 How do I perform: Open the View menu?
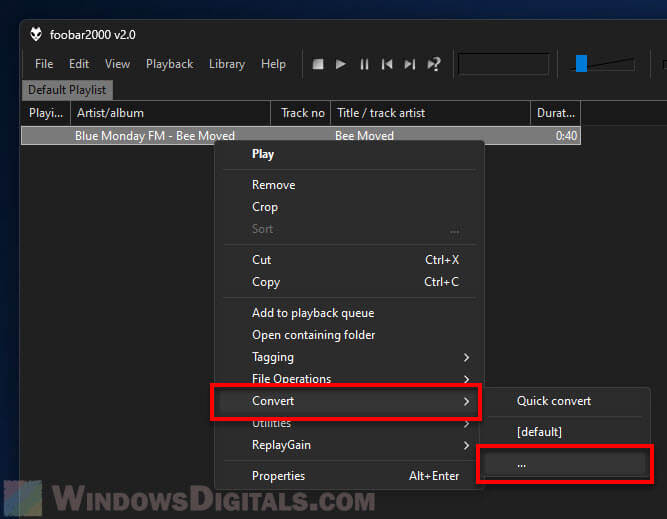[117, 64]
